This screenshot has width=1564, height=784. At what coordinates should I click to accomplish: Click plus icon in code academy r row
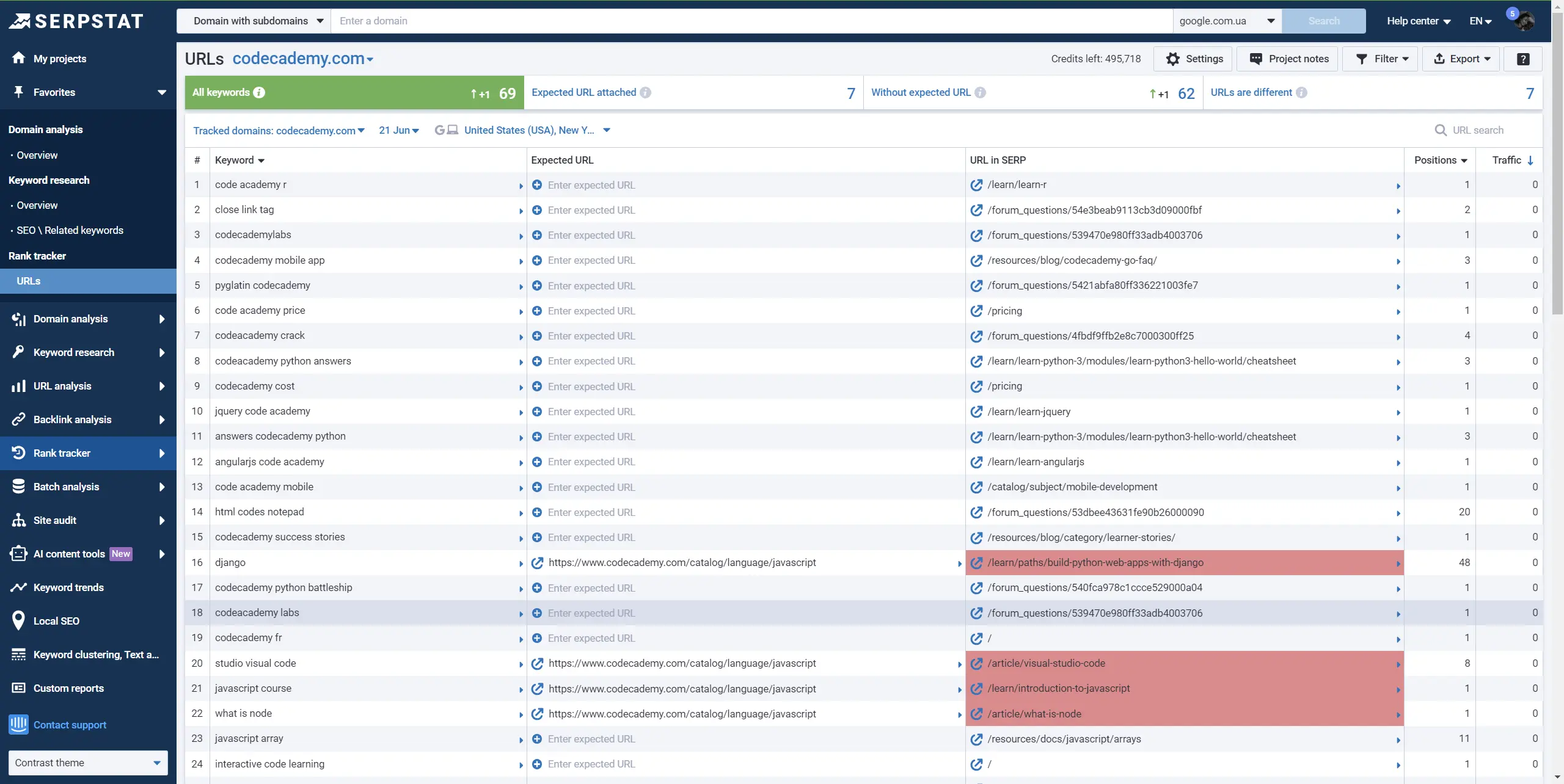(x=537, y=185)
